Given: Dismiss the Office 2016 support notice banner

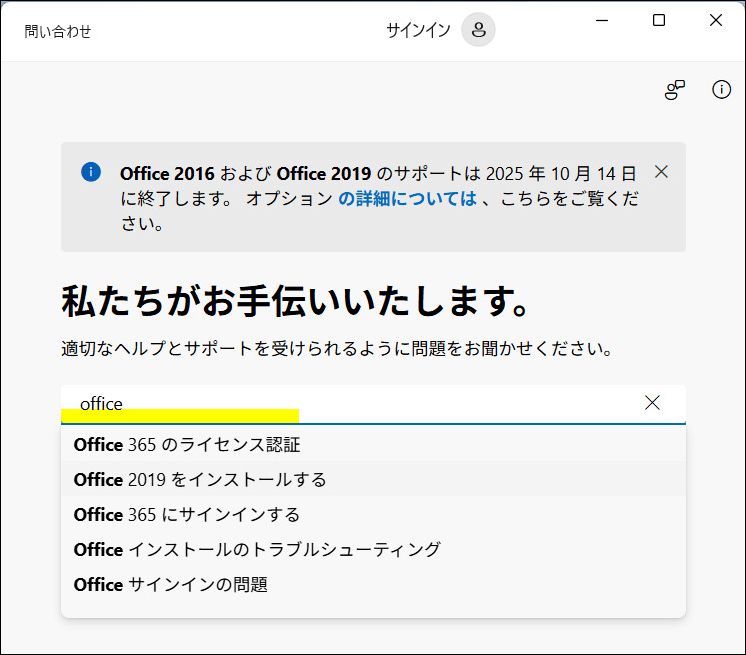Looking at the screenshot, I should click(x=661, y=172).
